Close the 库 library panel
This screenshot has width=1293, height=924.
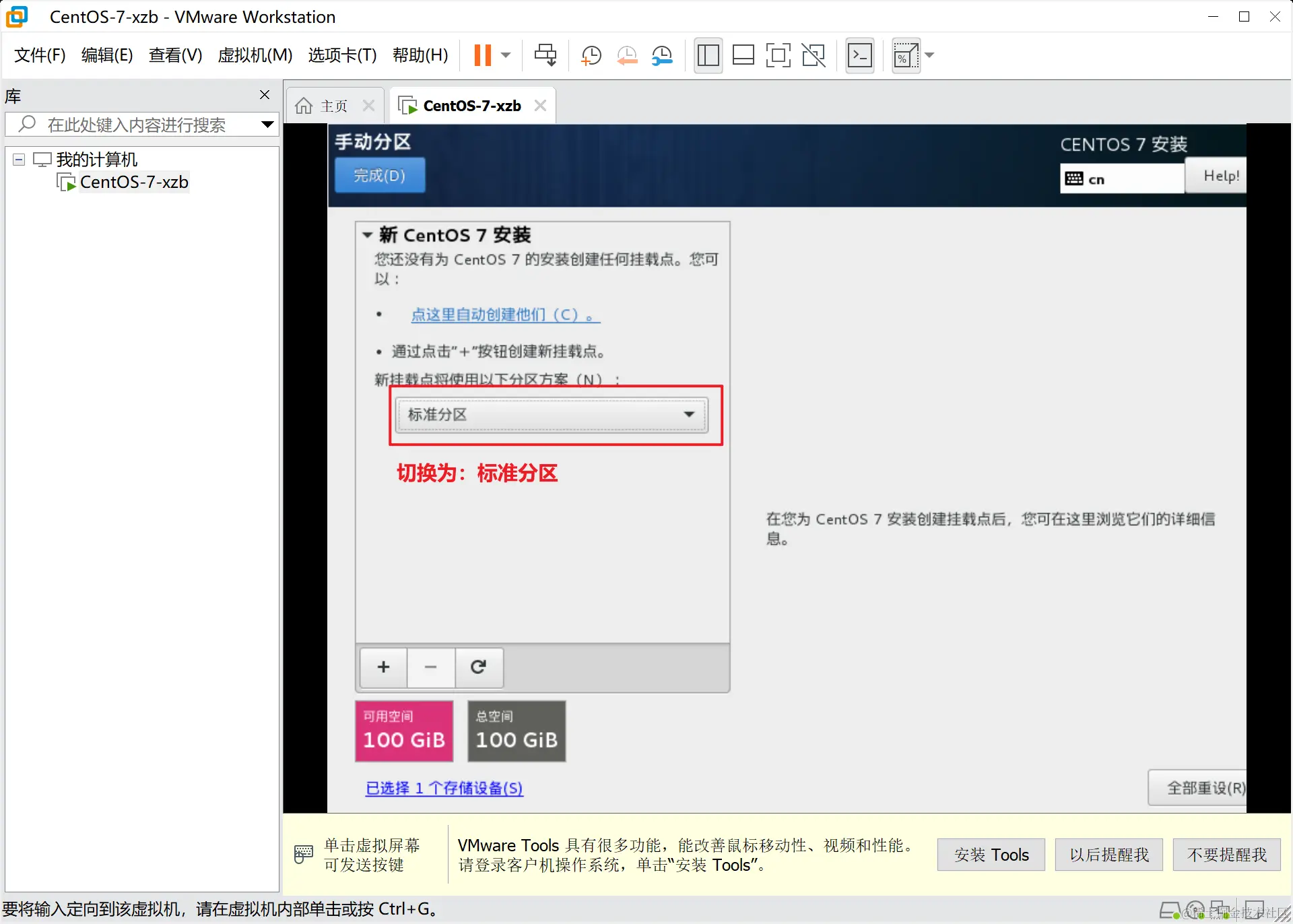tap(265, 95)
